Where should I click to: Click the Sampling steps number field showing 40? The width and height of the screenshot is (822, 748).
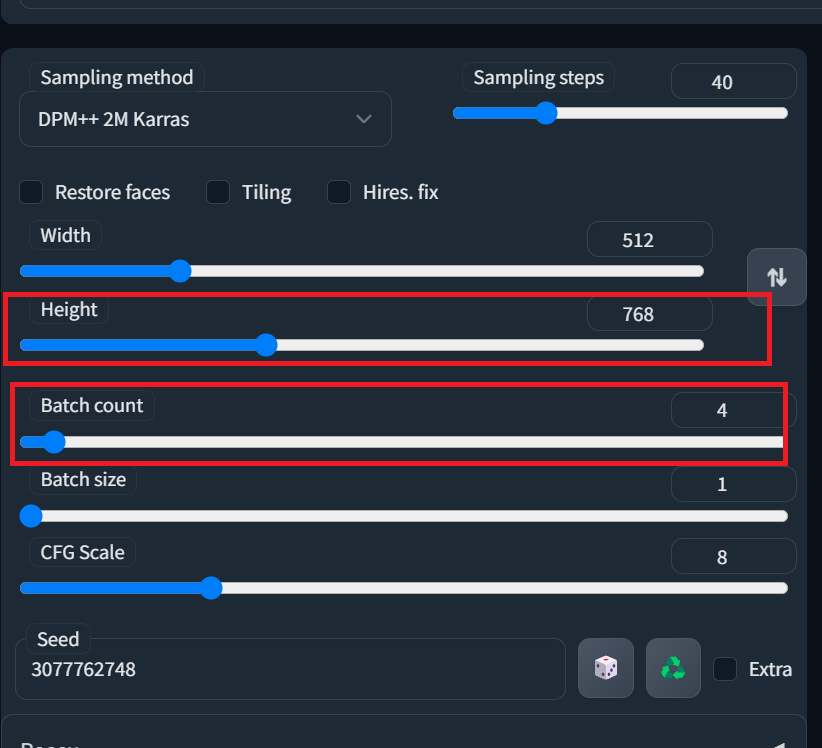pos(733,82)
